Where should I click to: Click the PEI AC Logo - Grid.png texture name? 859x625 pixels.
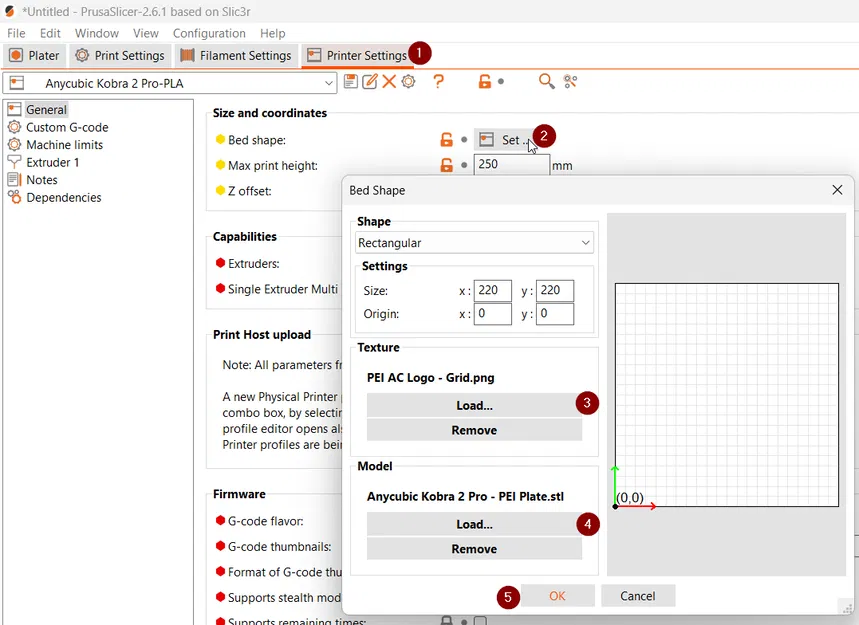coord(431,377)
